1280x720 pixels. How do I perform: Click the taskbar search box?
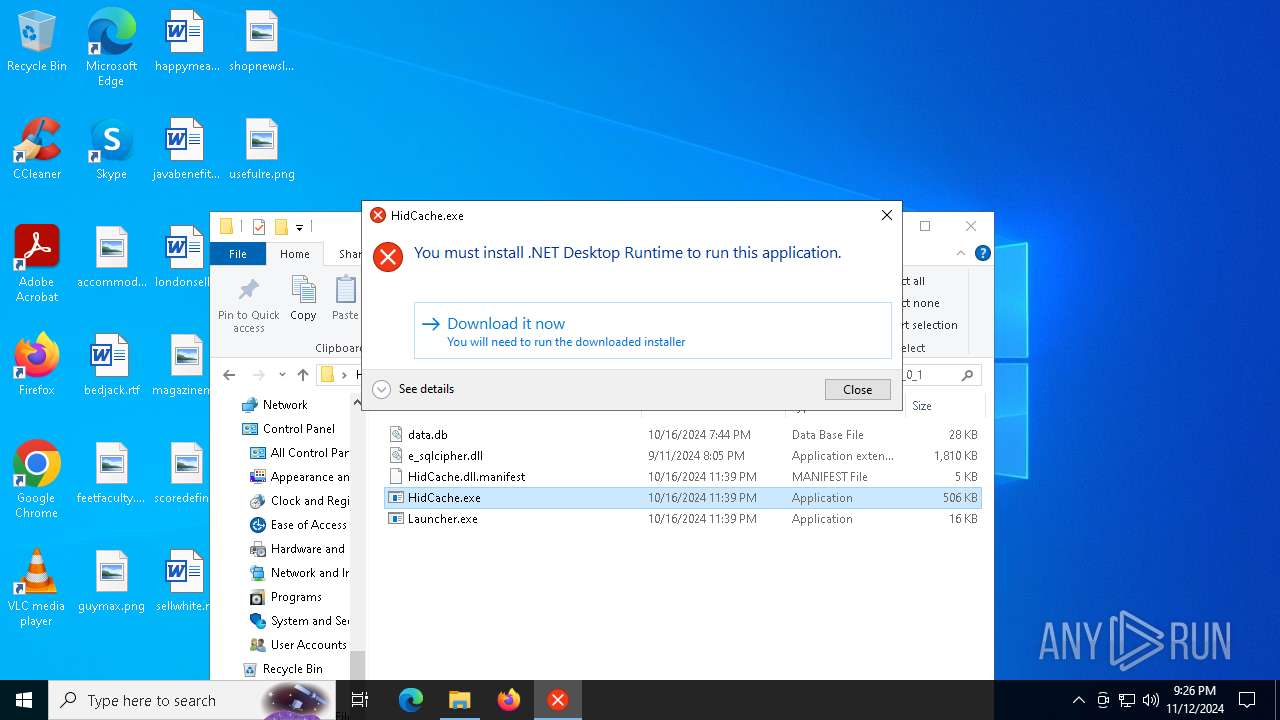pyautogui.click(x=190, y=700)
